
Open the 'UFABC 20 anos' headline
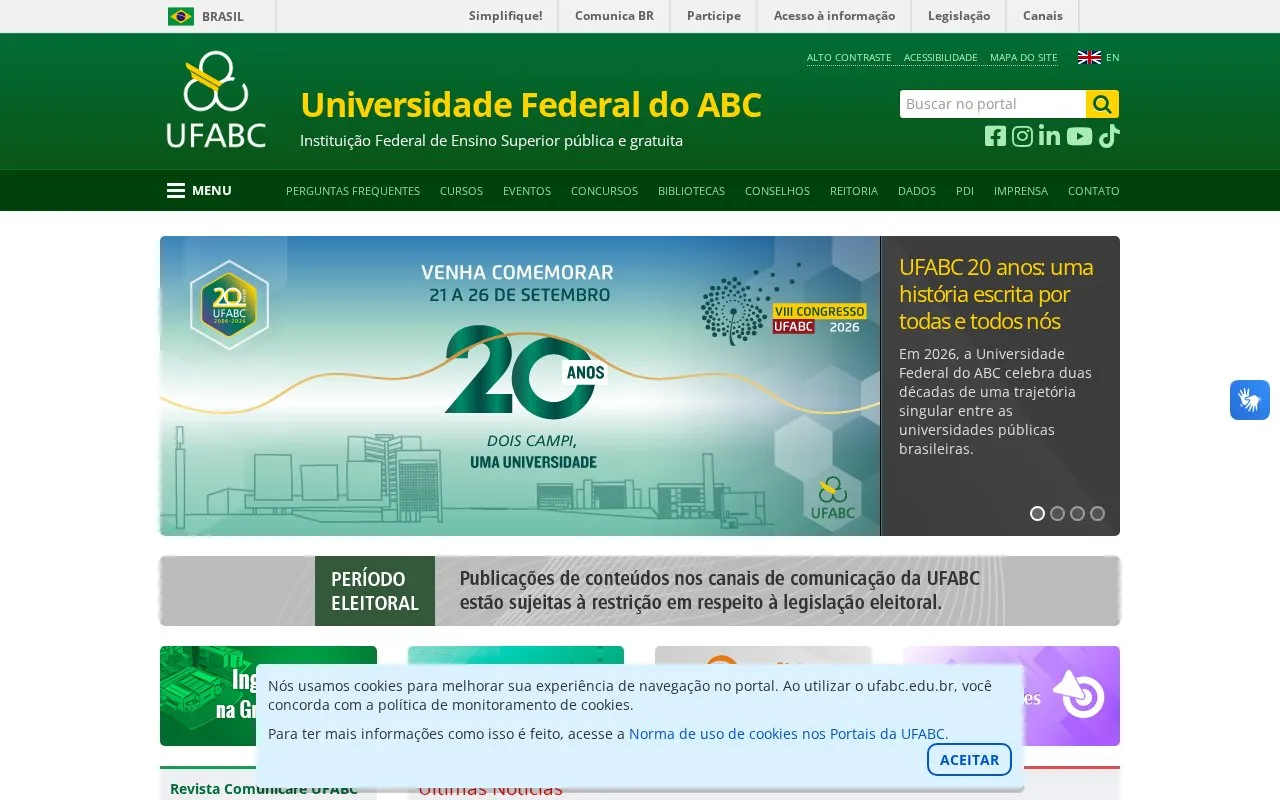click(x=996, y=294)
